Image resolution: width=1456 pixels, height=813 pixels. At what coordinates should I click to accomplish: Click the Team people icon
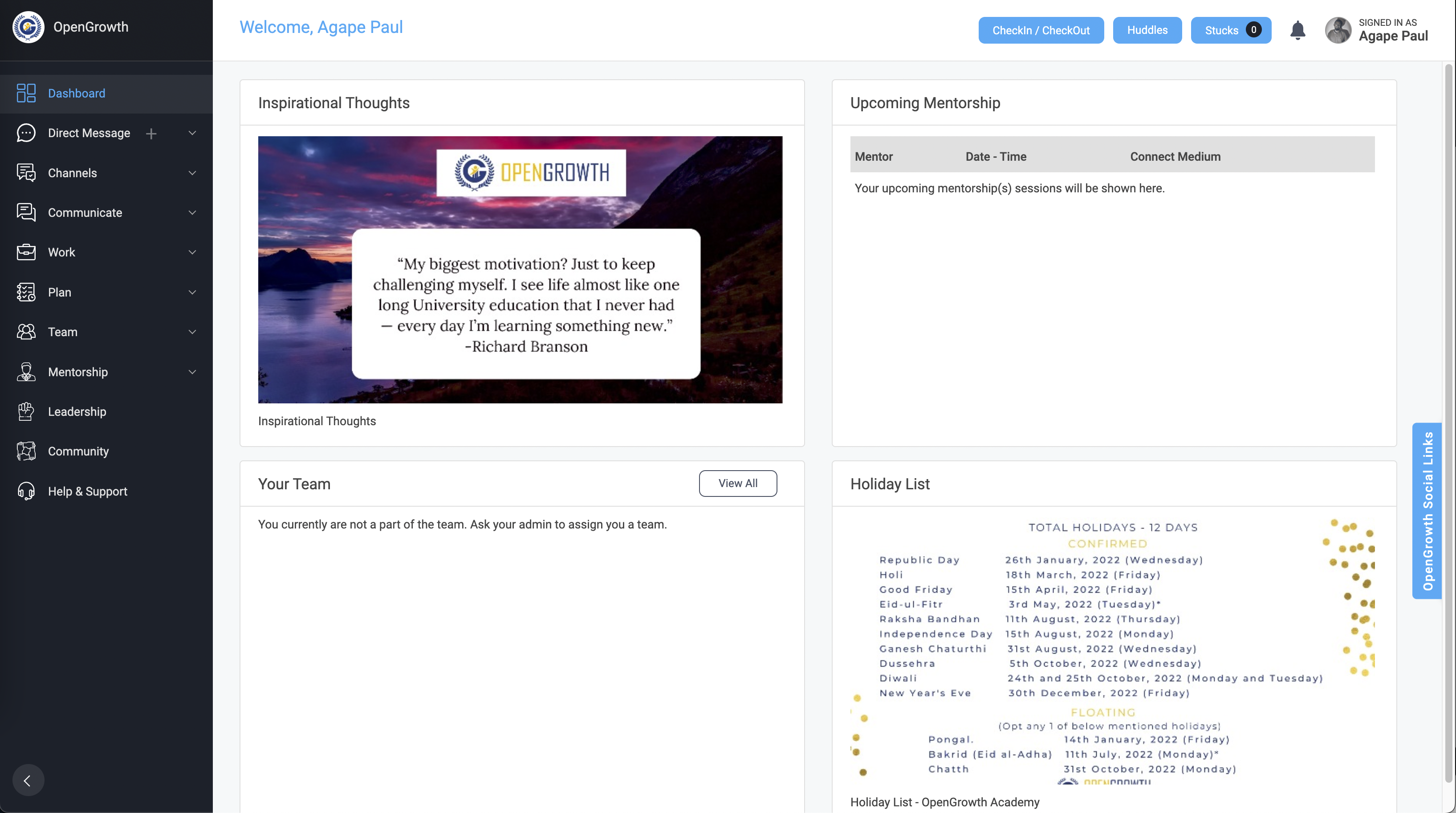[26, 332]
